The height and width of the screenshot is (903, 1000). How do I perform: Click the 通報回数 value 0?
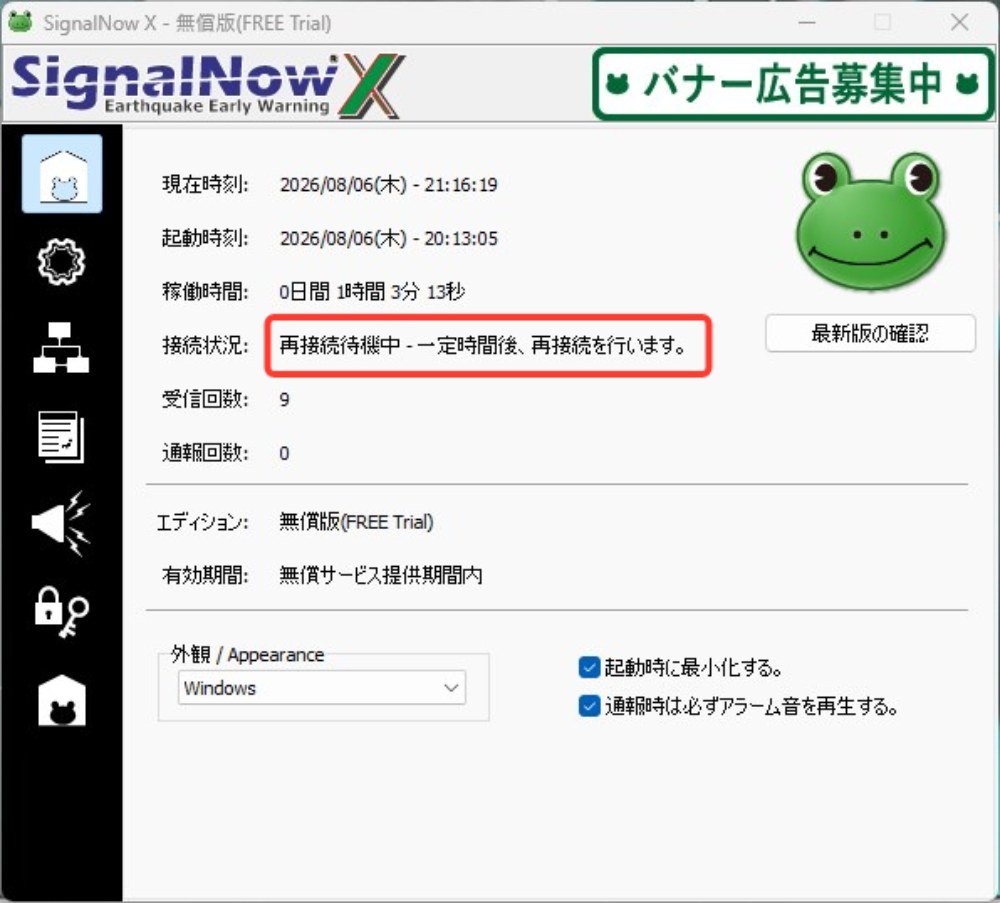point(284,453)
